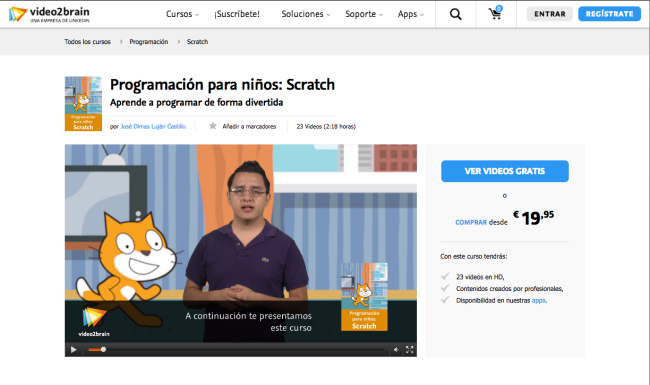Click the COMPRAR link
Image resolution: width=650 pixels, height=385 pixels.
point(471,223)
